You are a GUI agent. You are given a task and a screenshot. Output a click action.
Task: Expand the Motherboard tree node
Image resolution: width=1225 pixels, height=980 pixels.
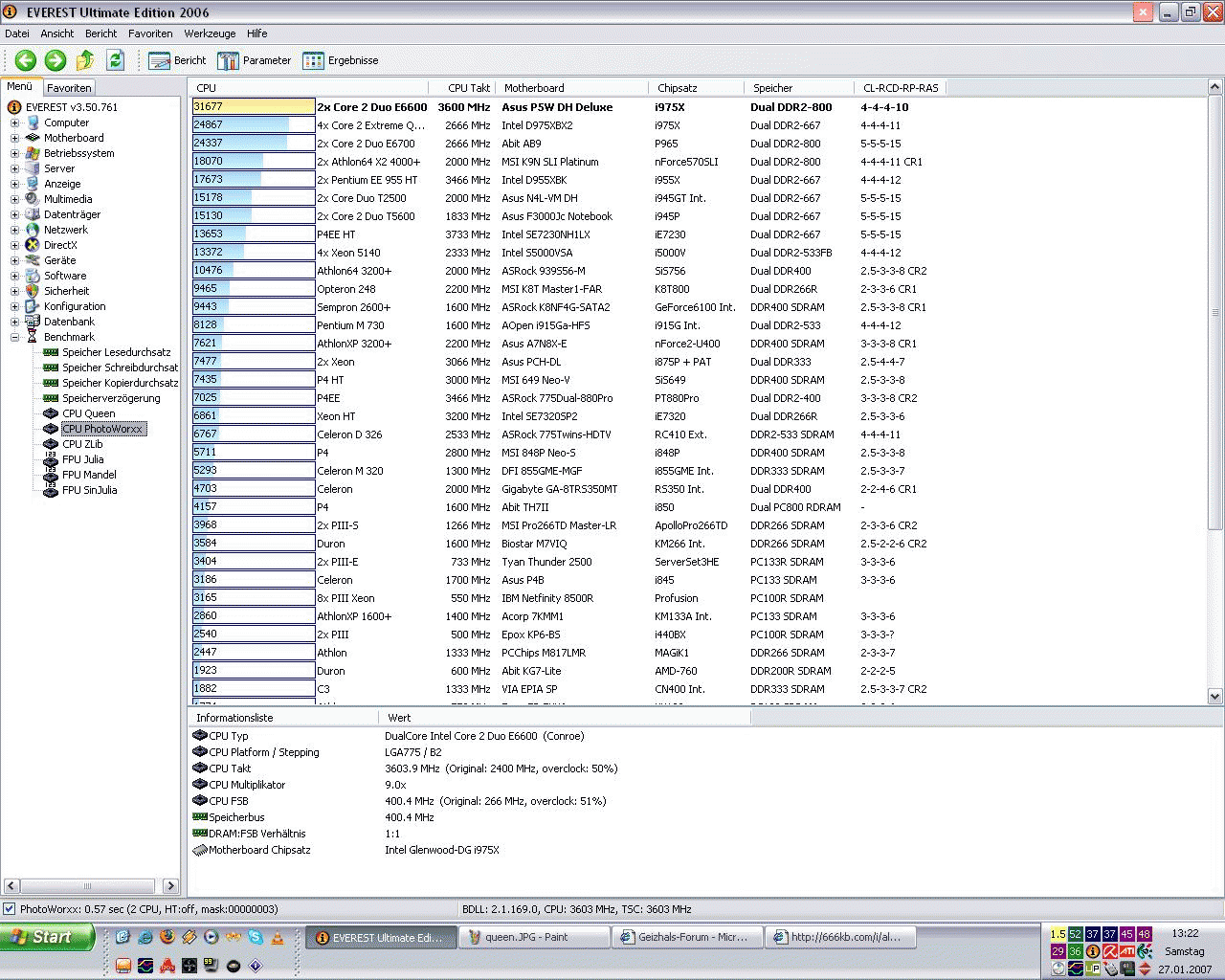pos(14,138)
